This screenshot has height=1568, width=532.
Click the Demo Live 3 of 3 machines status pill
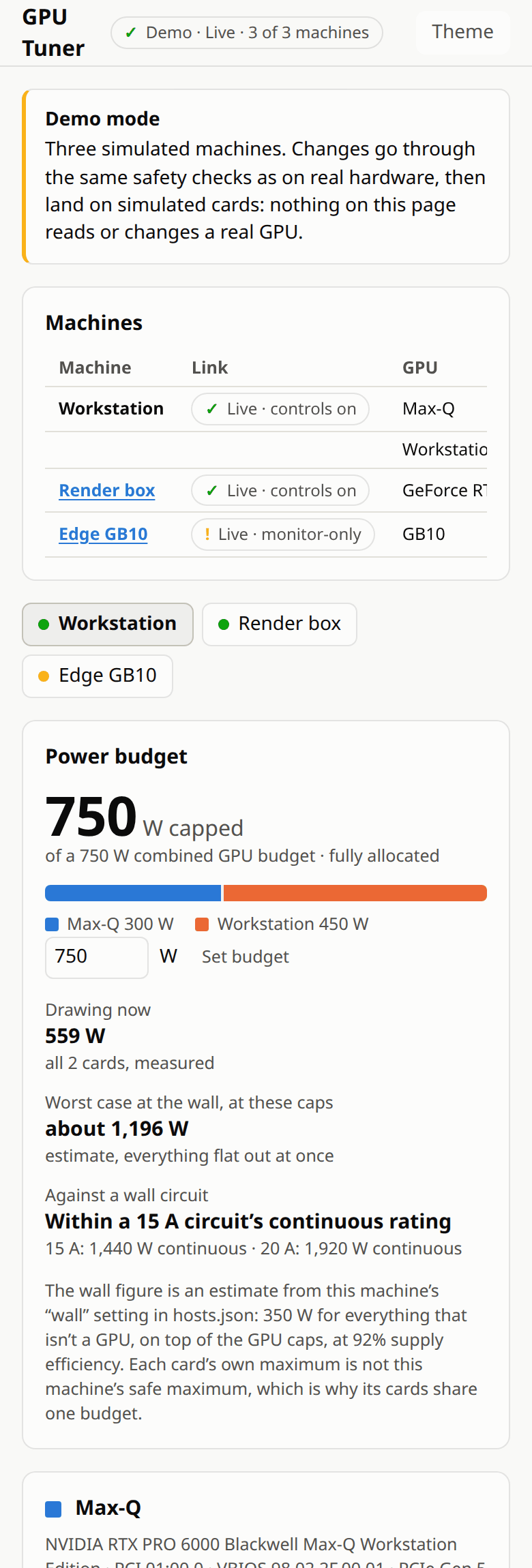tap(247, 33)
